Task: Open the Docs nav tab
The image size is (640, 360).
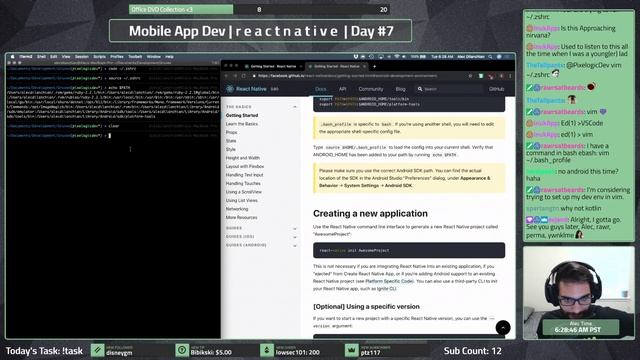Action: [x=320, y=89]
